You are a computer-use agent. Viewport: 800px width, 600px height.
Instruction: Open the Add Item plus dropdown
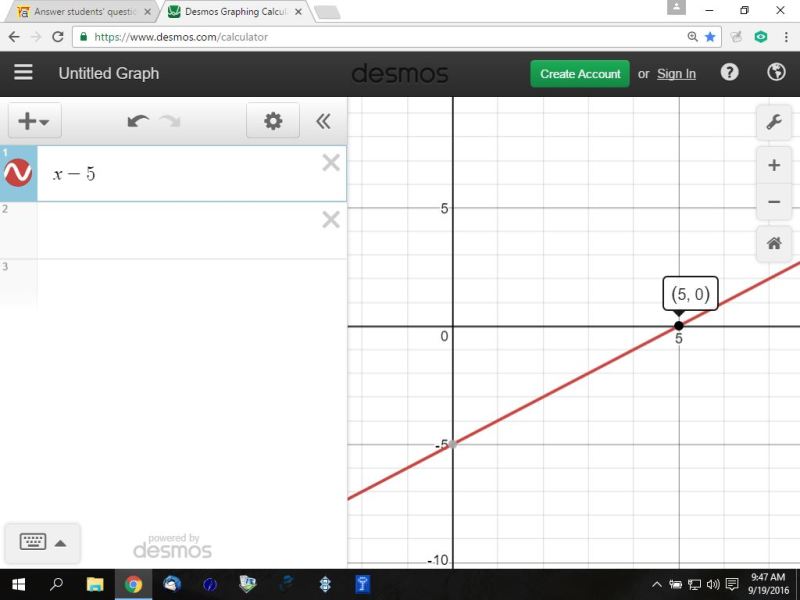tap(34, 121)
